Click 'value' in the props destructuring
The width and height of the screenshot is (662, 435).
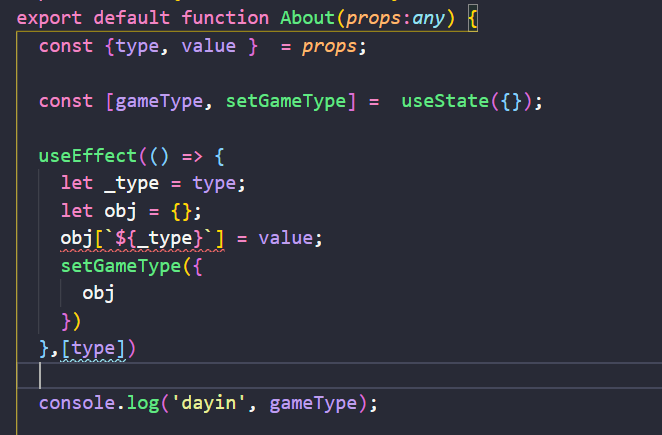[x=209, y=46]
